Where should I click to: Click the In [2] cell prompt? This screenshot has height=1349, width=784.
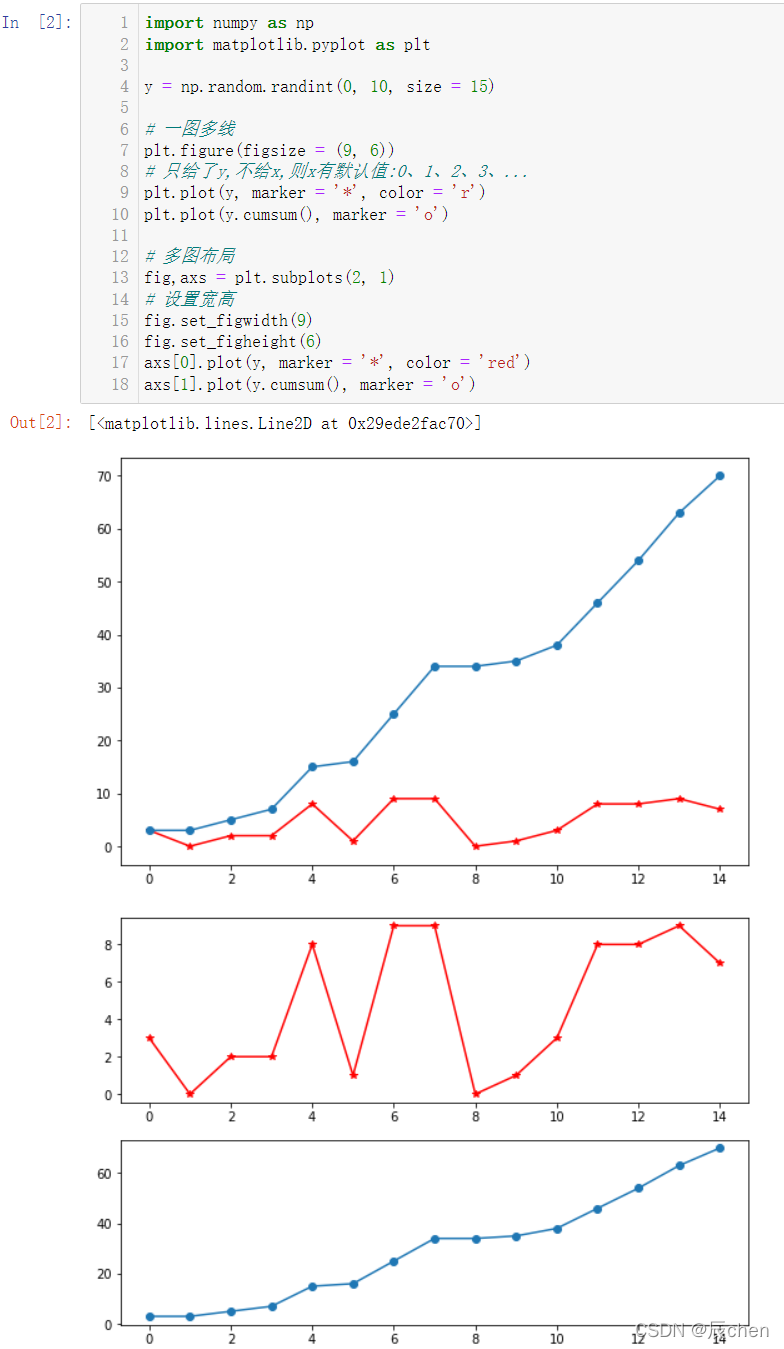(37, 22)
